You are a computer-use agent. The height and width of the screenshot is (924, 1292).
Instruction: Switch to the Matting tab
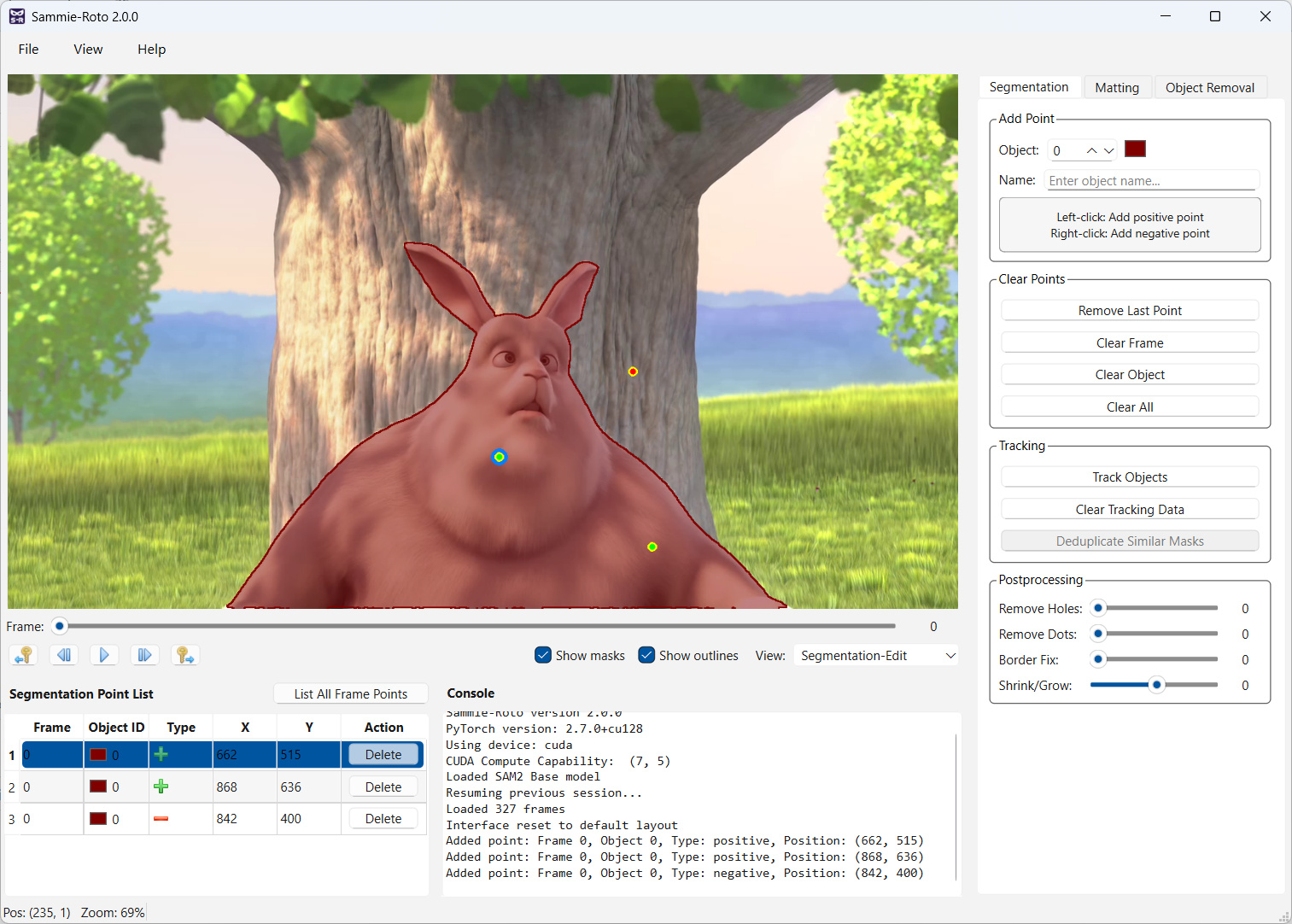click(x=1116, y=87)
